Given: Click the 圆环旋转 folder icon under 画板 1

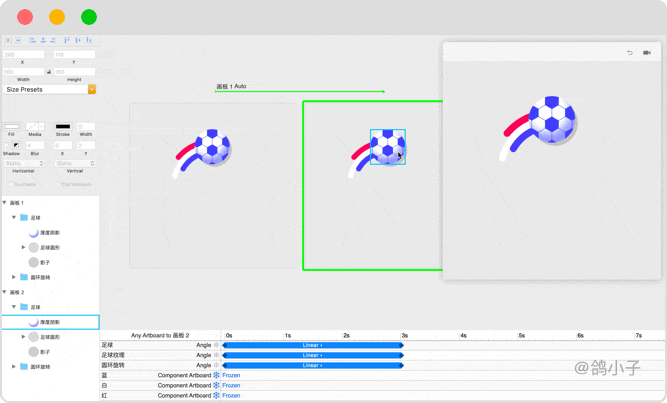Looking at the screenshot, I should click(x=24, y=277).
